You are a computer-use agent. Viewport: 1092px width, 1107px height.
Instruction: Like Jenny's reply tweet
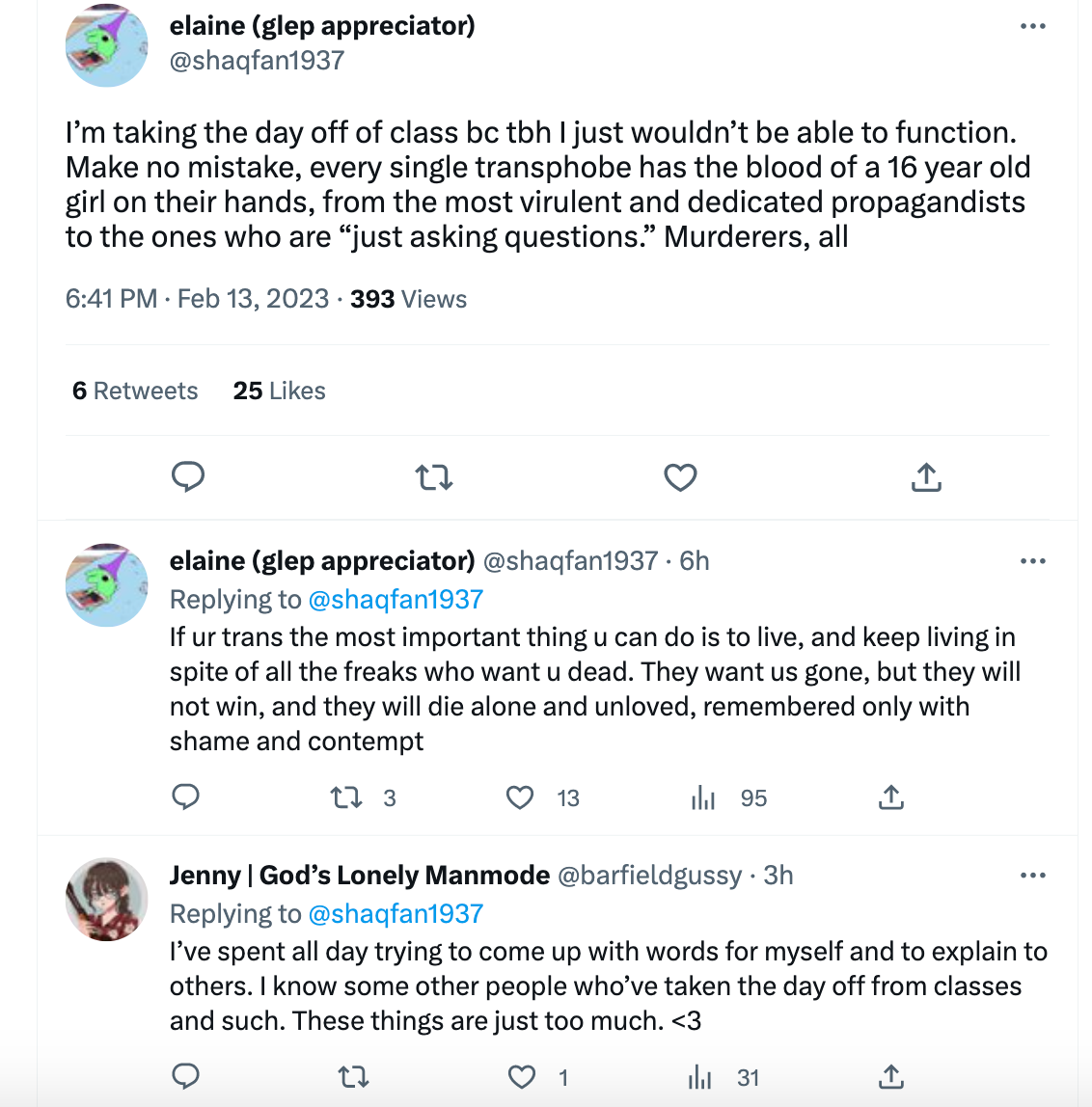pyautogui.click(x=522, y=1077)
